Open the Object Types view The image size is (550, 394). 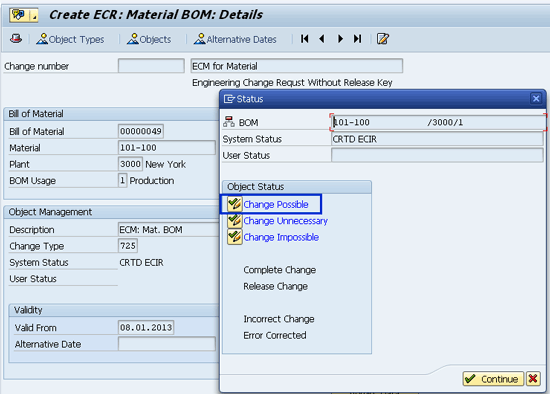[x=70, y=39]
